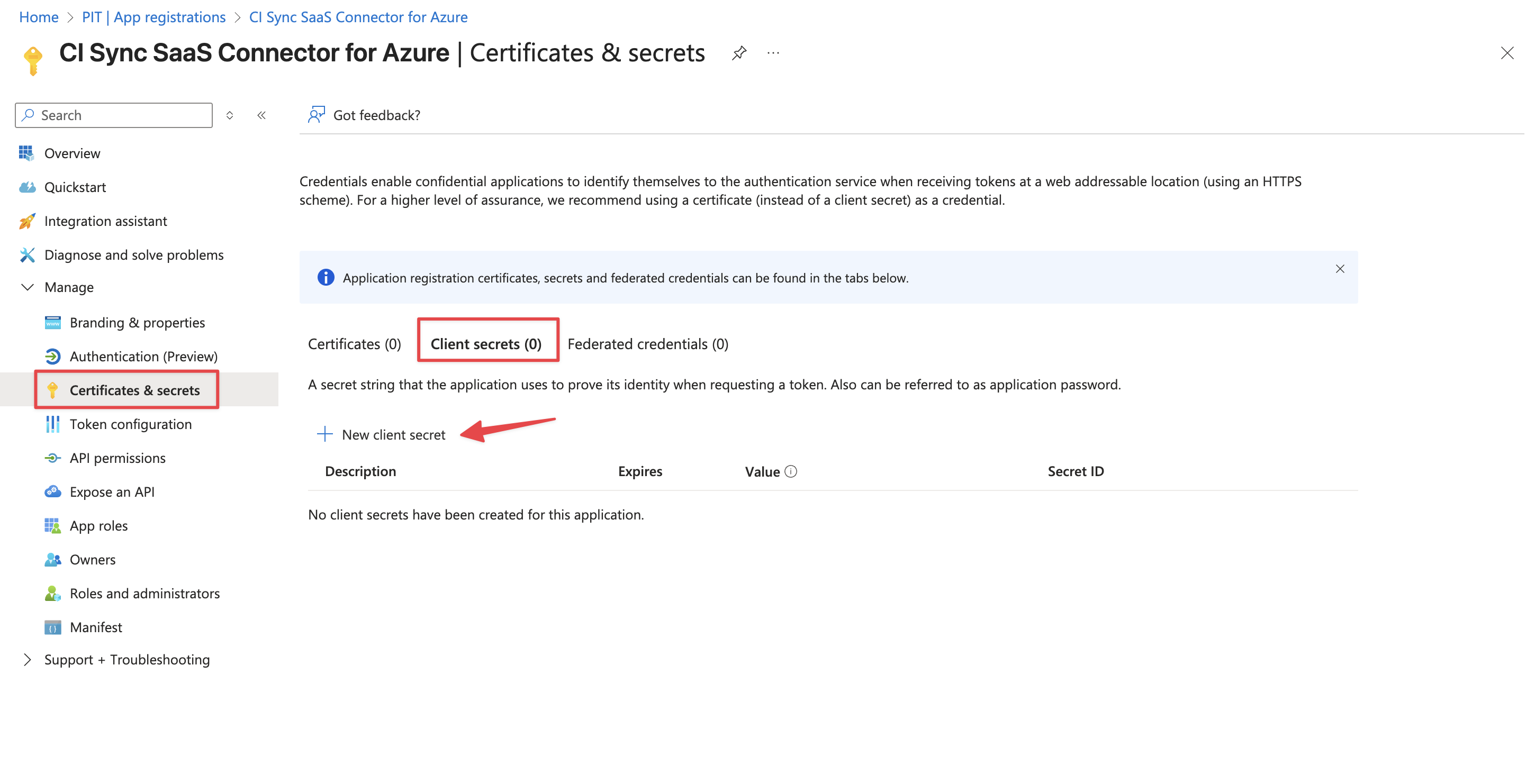Expand the Support + Troubleshooting section
The image size is (1535, 784).
click(x=28, y=660)
